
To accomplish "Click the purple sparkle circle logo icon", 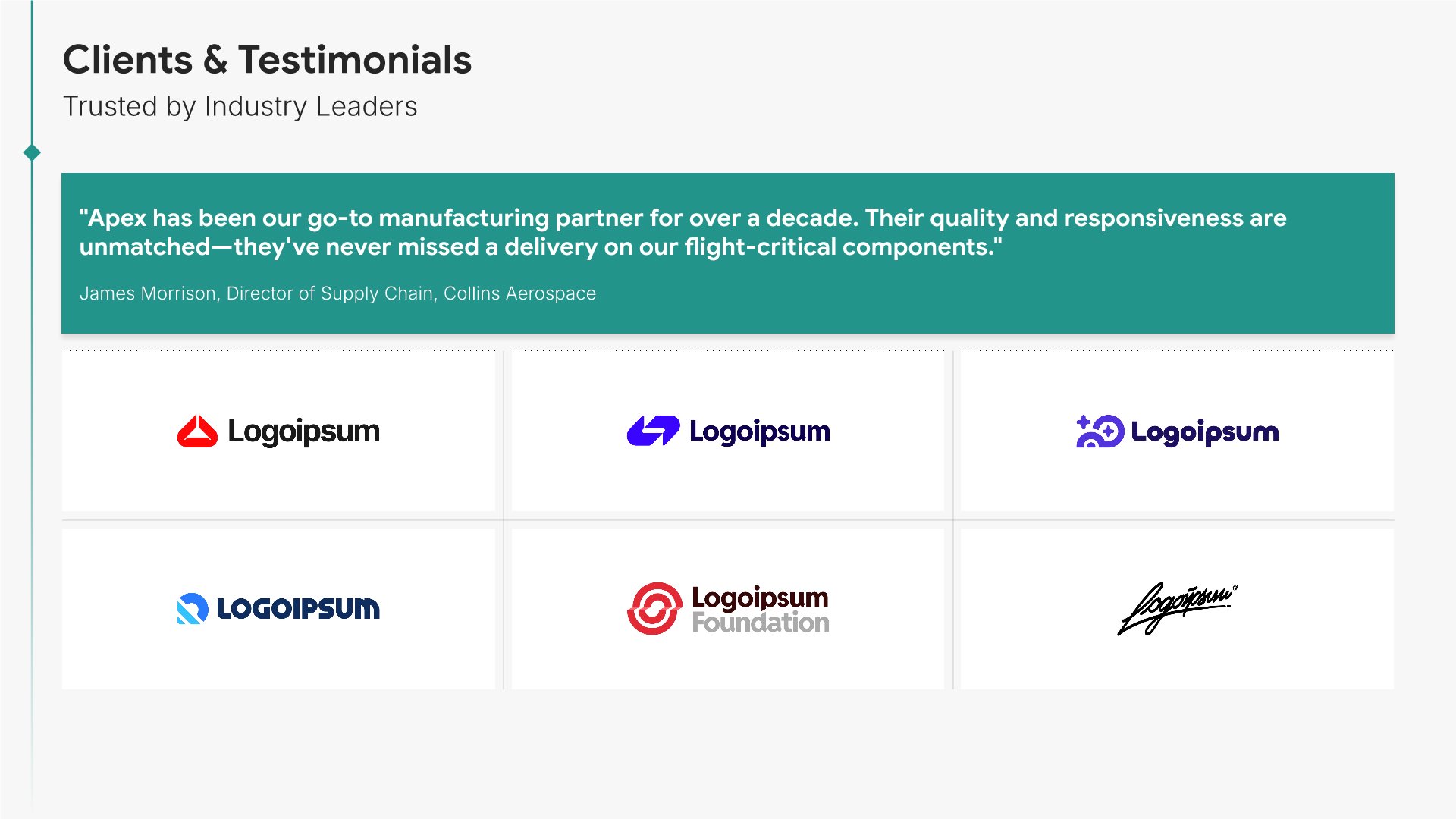I will click(x=1100, y=431).
